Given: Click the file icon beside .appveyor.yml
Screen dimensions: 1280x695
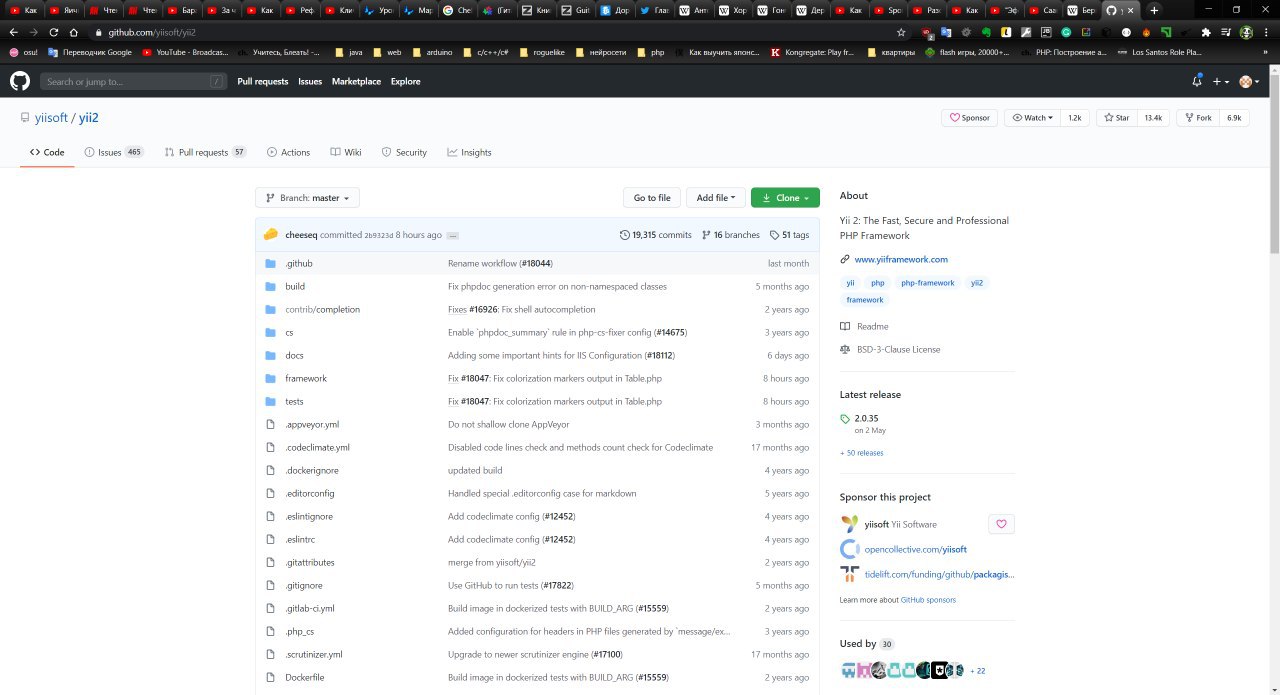Looking at the screenshot, I should point(270,424).
